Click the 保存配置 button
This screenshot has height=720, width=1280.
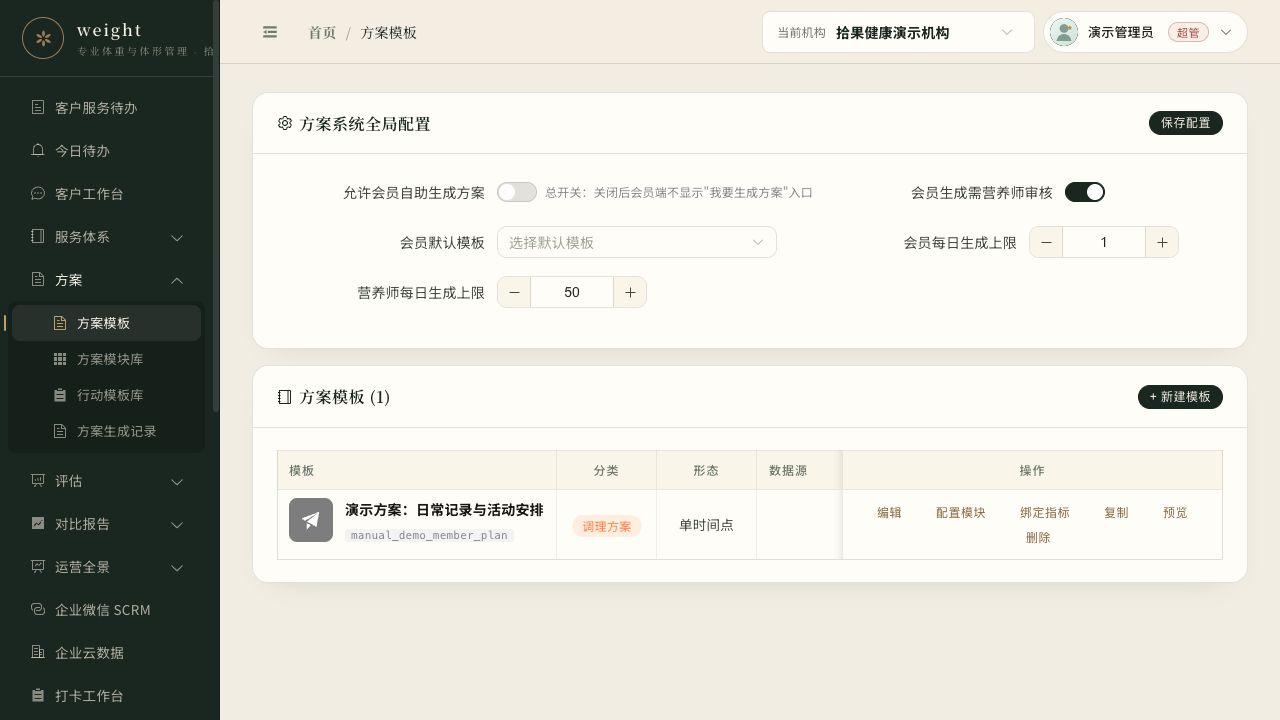click(x=1186, y=123)
